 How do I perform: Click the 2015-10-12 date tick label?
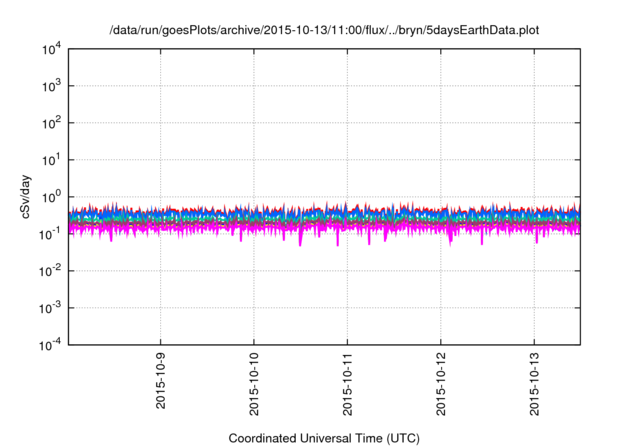point(441,384)
